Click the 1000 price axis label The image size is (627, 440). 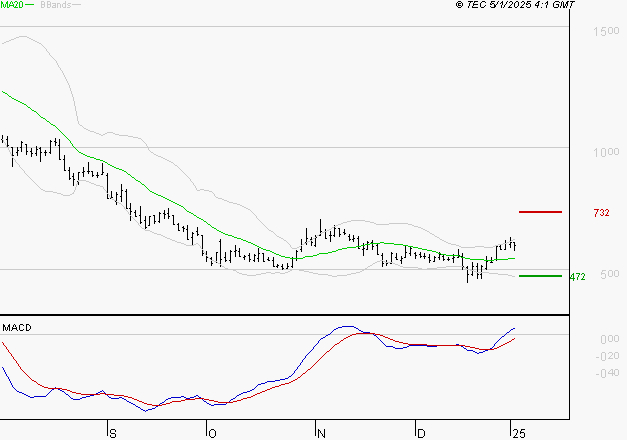click(606, 152)
